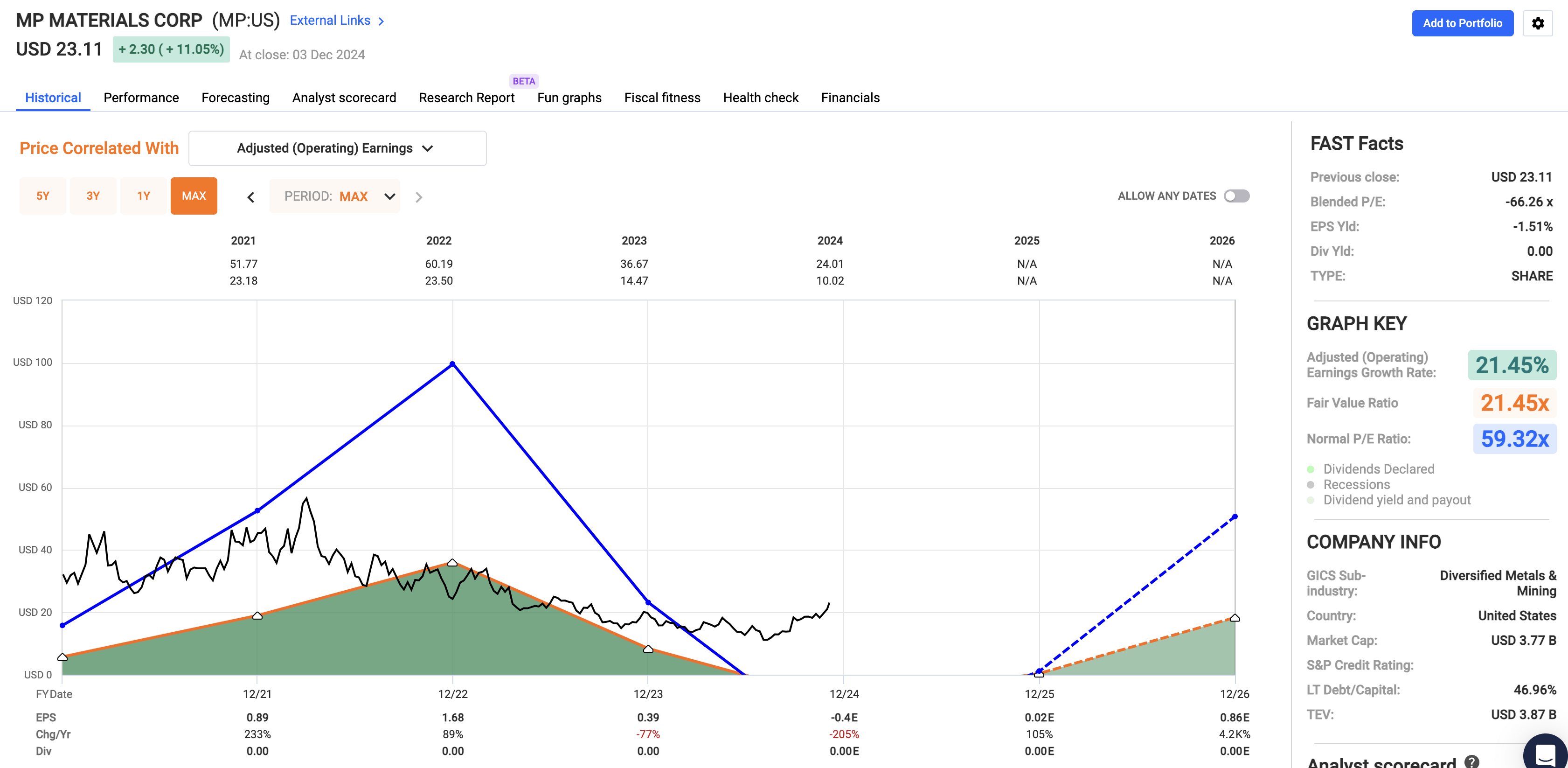Toggle the Allow Any Dates switch
The image size is (1568, 768).
tap(1236, 196)
